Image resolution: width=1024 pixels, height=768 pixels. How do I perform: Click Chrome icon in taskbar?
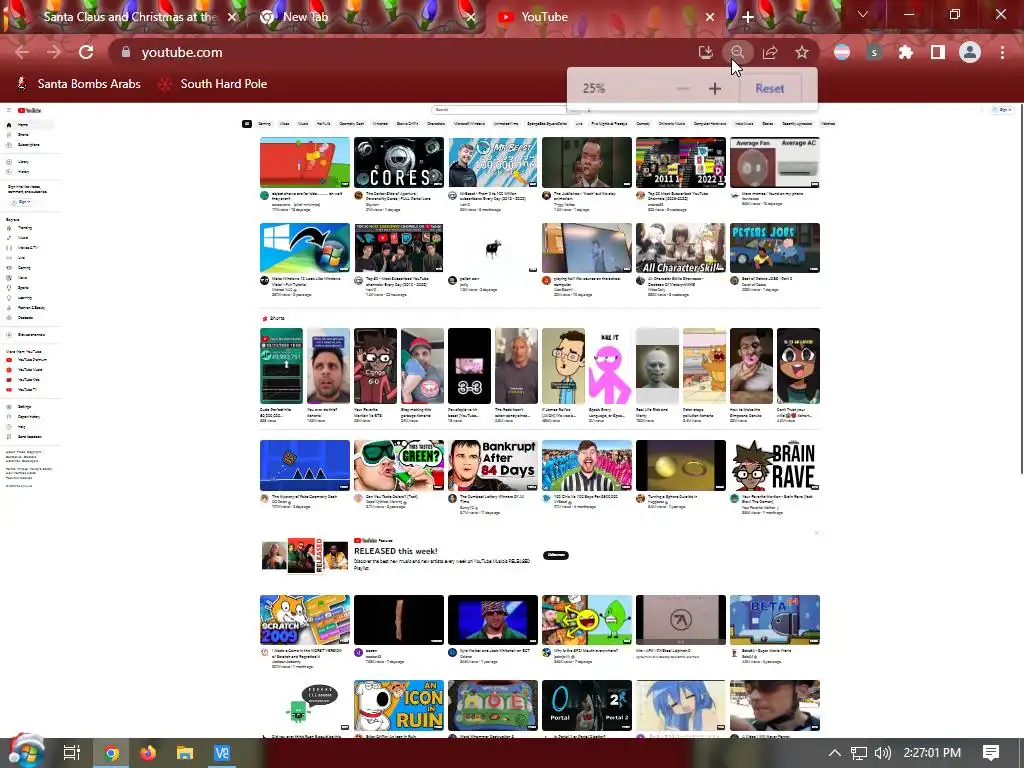click(x=112, y=753)
